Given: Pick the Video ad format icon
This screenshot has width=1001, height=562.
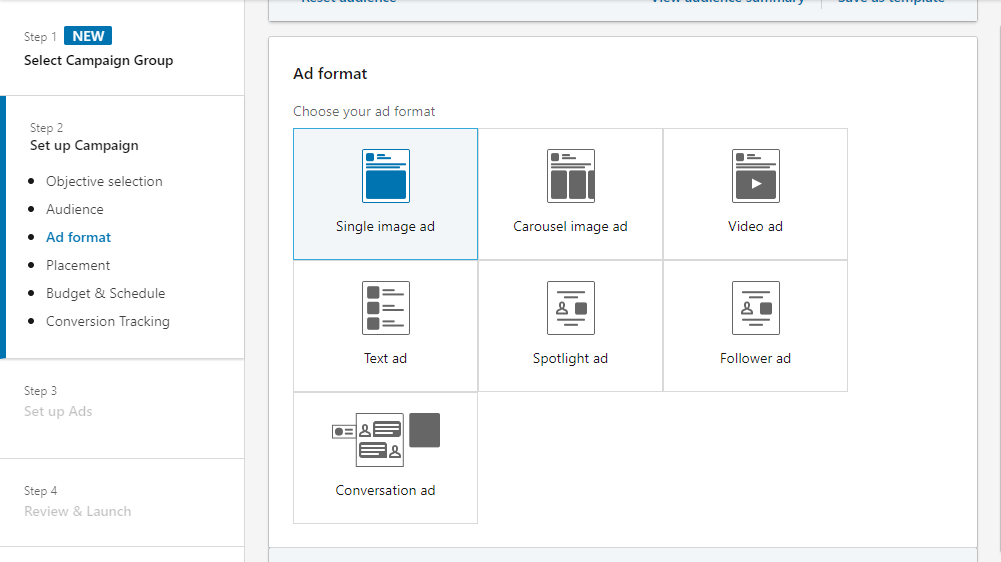Looking at the screenshot, I should (x=756, y=176).
